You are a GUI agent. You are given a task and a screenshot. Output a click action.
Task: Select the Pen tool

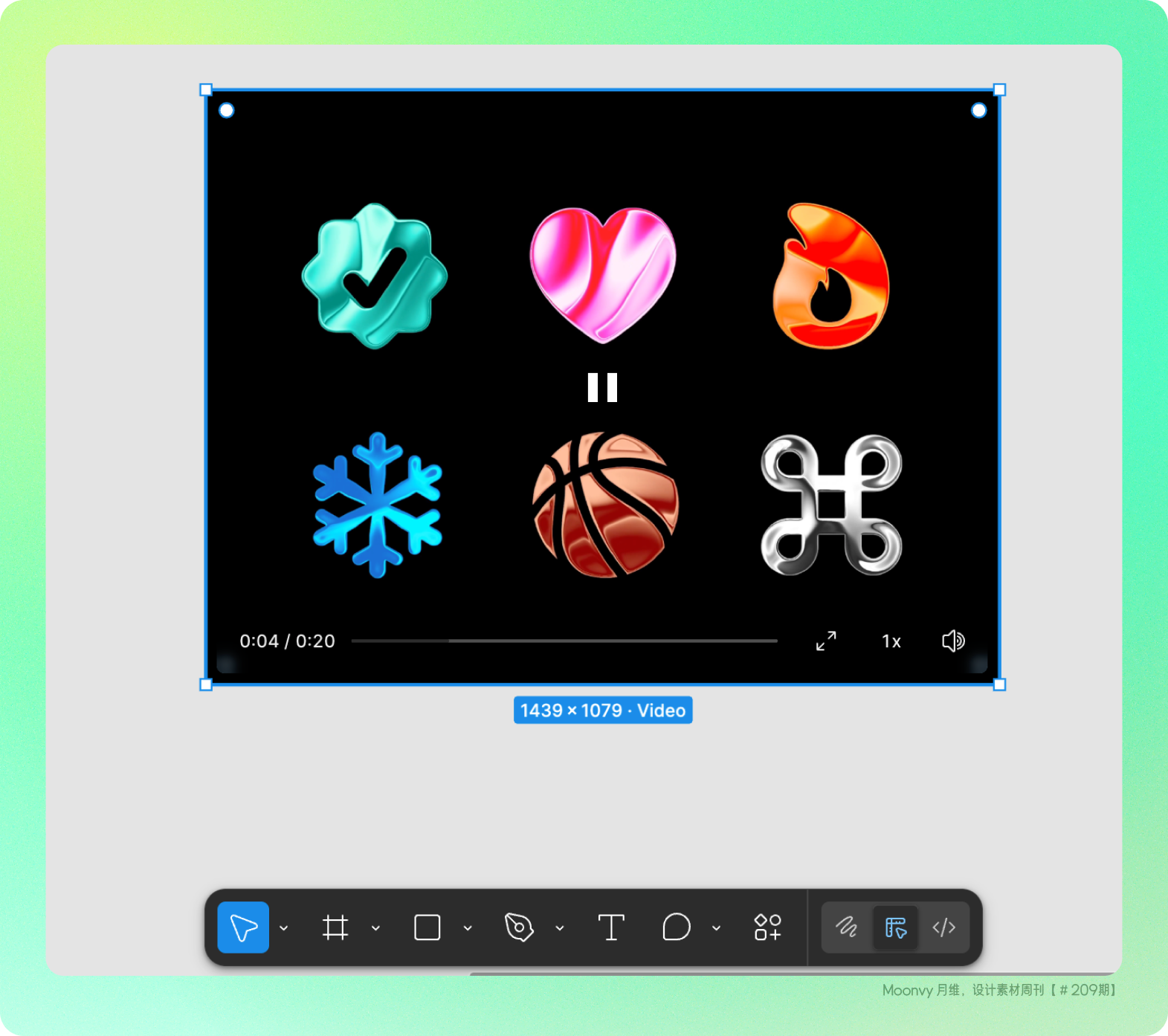[519, 927]
